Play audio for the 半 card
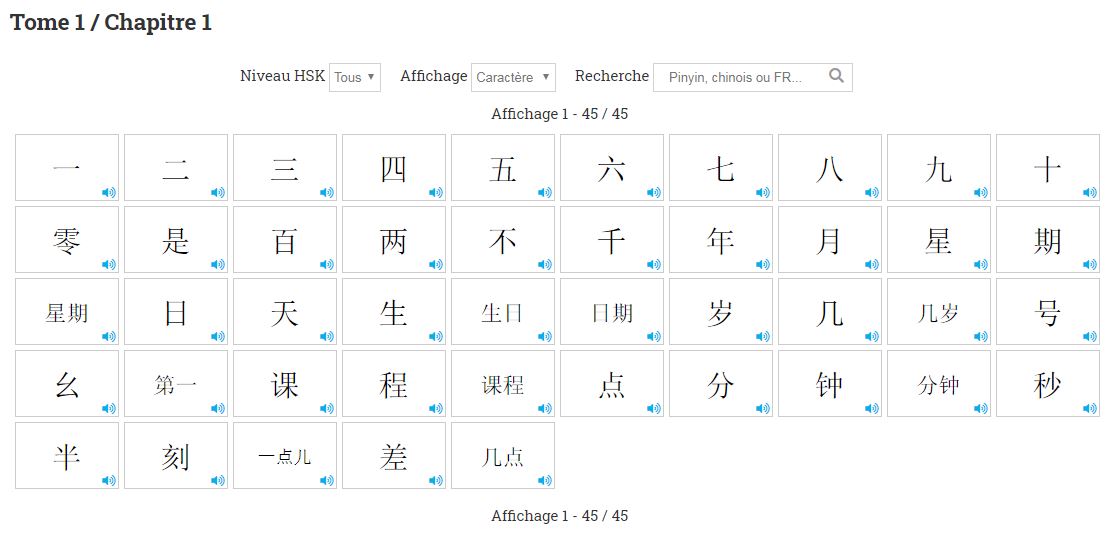This screenshot has width=1118, height=537. click(x=108, y=480)
